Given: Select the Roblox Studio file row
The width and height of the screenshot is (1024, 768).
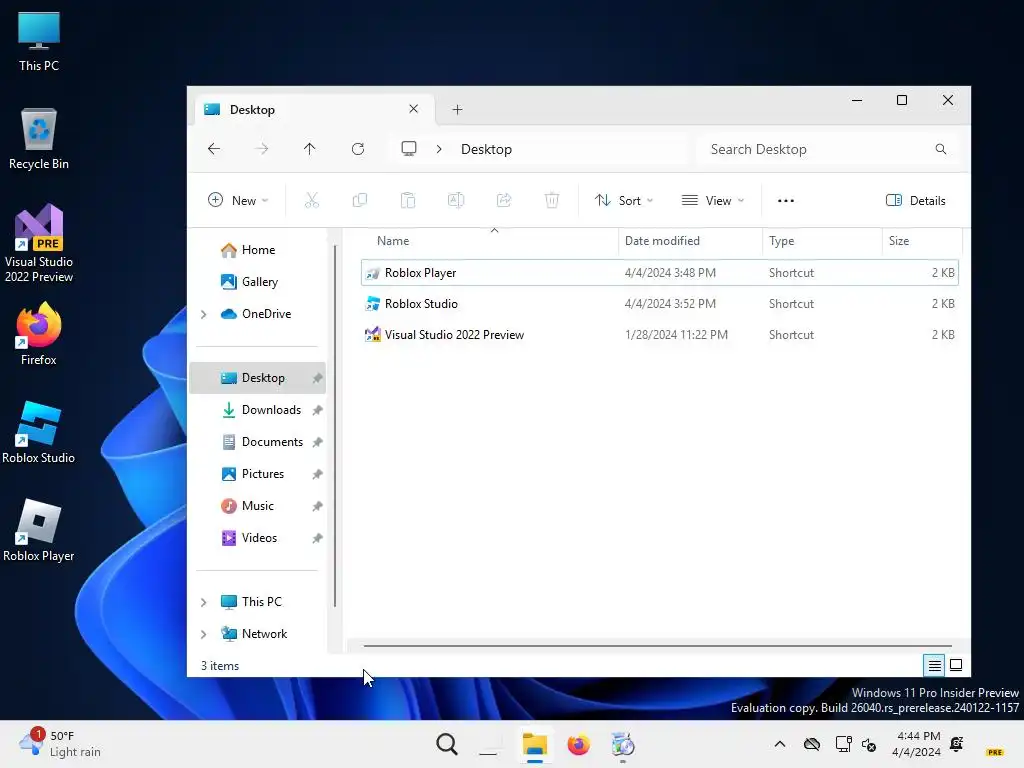Looking at the screenshot, I should click(x=660, y=304).
